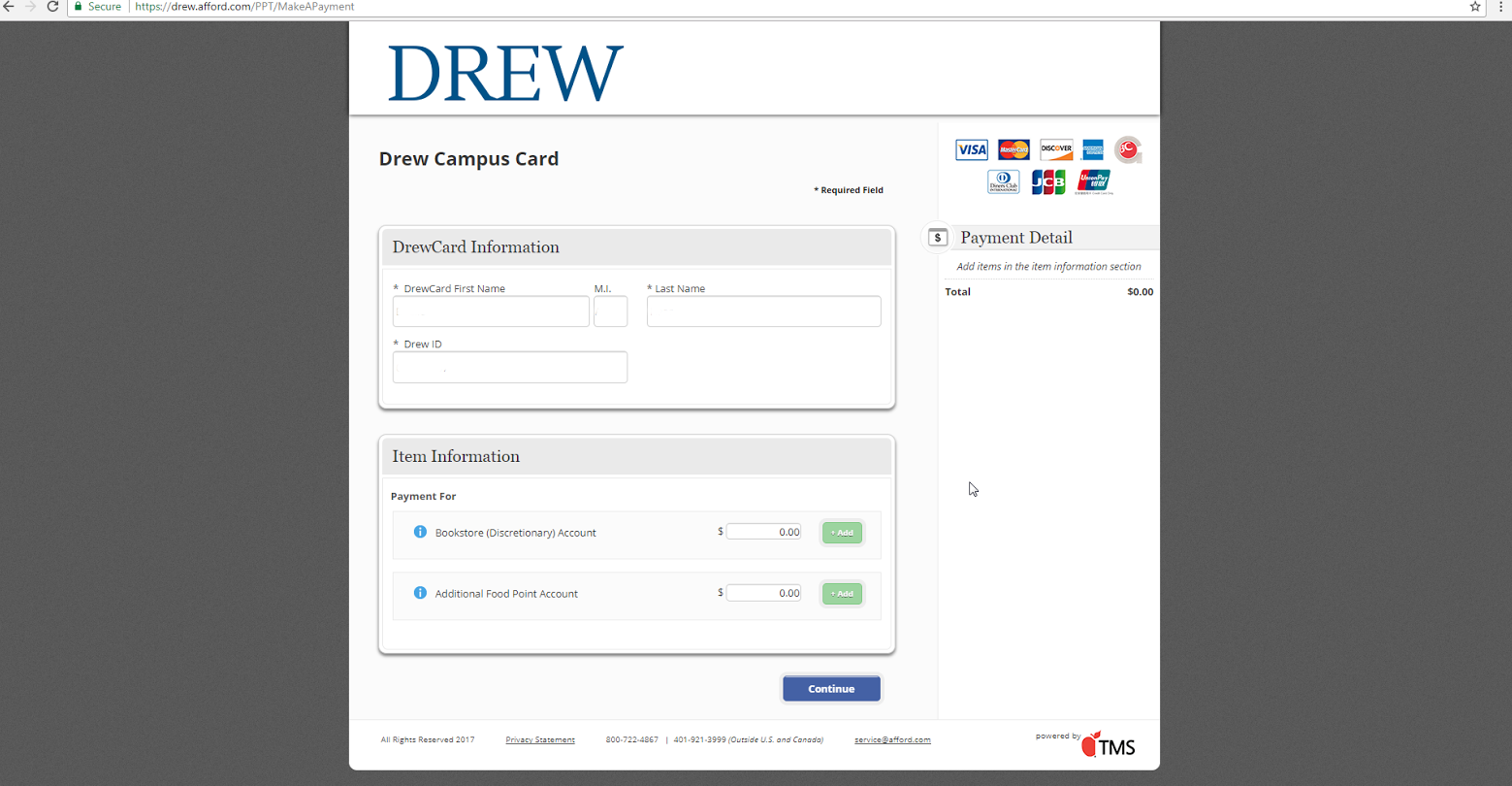This screenshot has height=786, width=1512.
Task: Click the DREW logo header
Action: point(505,73)
